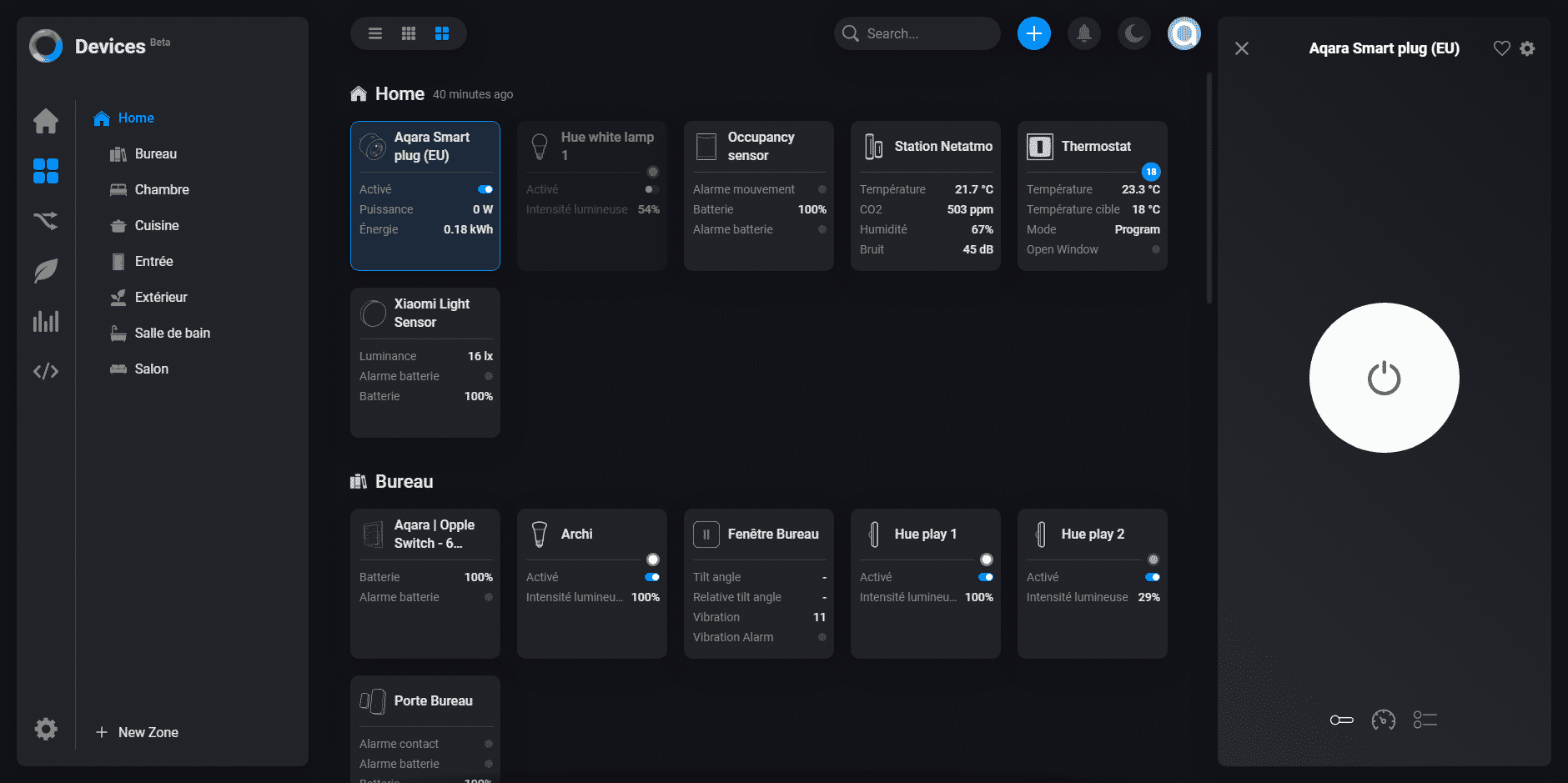
Task: Open the Insights bar chart icon
Action: click(46, 321)
